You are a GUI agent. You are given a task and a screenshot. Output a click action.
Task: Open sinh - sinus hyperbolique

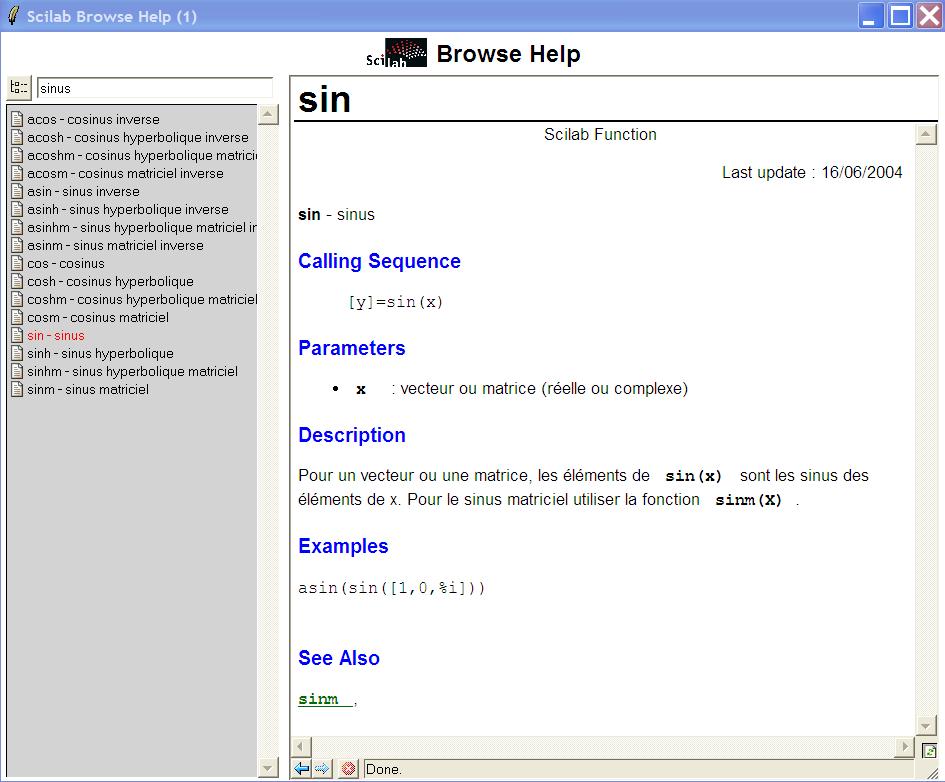(x=100, y=354)
